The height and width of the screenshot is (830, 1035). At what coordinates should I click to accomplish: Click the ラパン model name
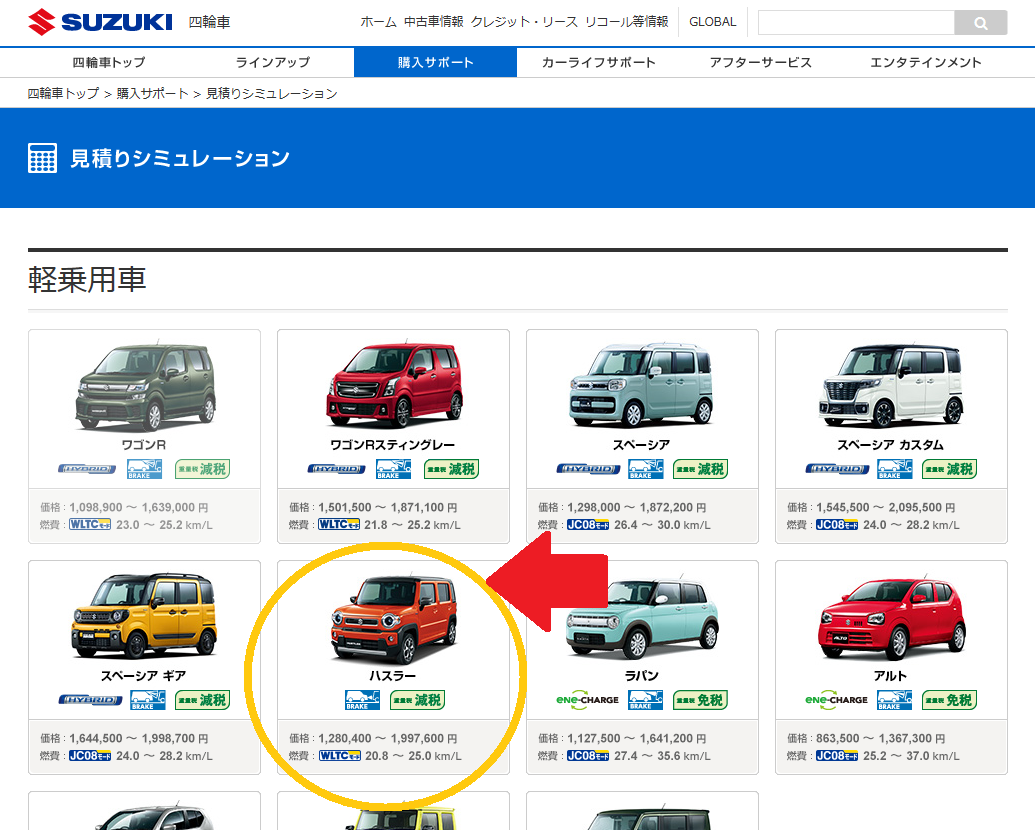[642, 676]
